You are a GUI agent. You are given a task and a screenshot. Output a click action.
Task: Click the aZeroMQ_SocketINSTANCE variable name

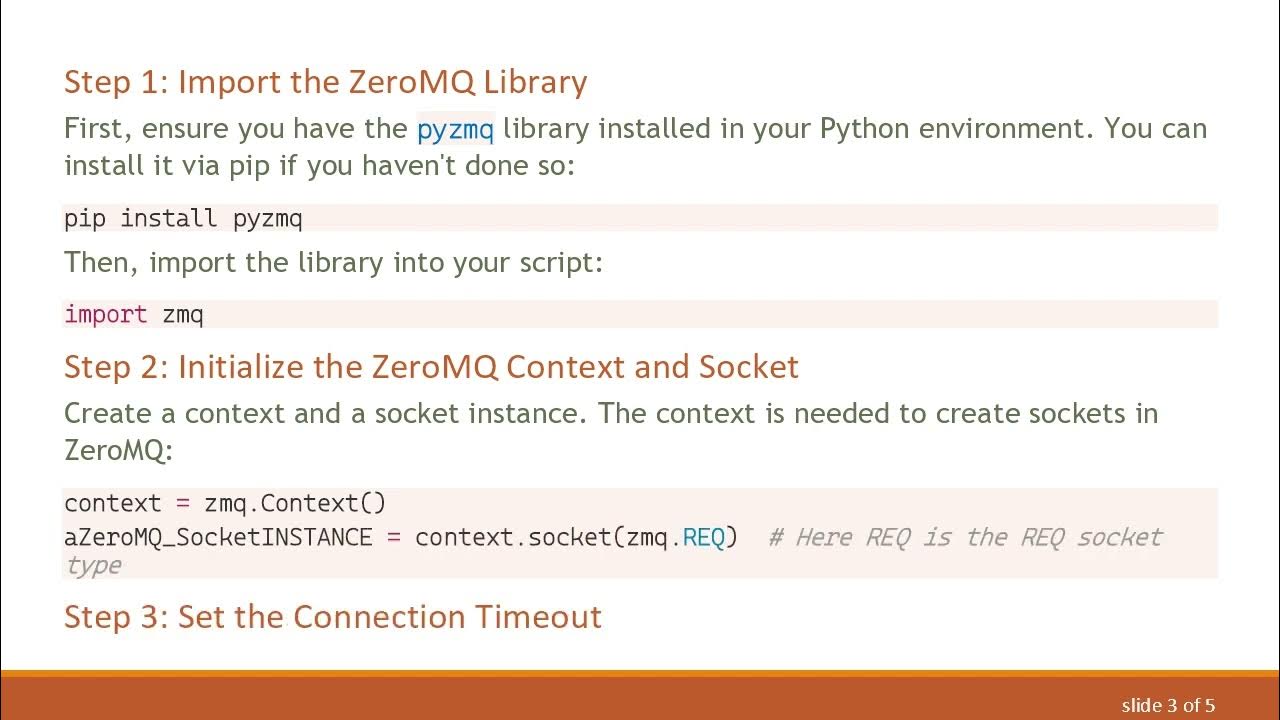[218, 537]
